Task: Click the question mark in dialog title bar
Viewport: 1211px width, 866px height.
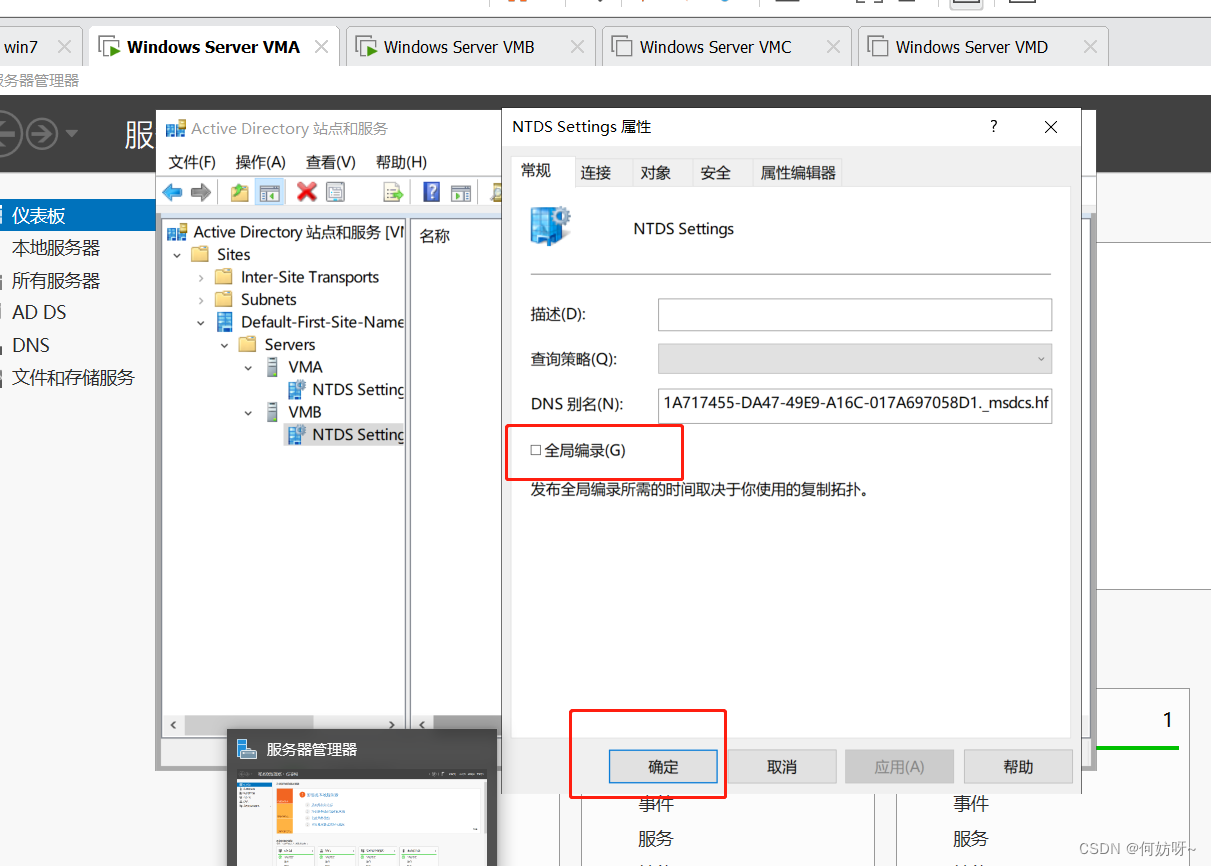Action: pos(993,126)
